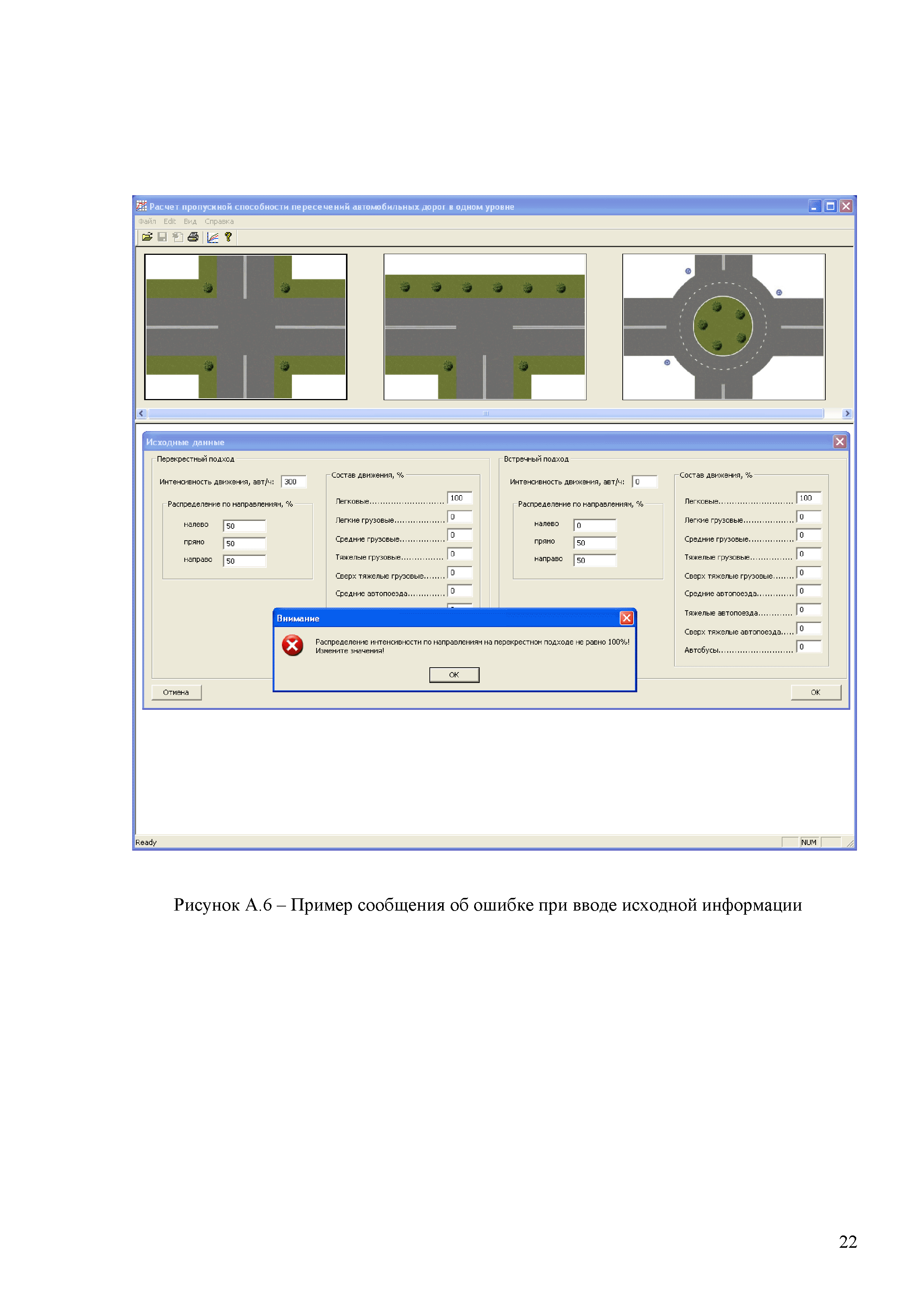Maximize the main application window
The height and width of the screenshot is (1307, 924).
pos(830,206)
